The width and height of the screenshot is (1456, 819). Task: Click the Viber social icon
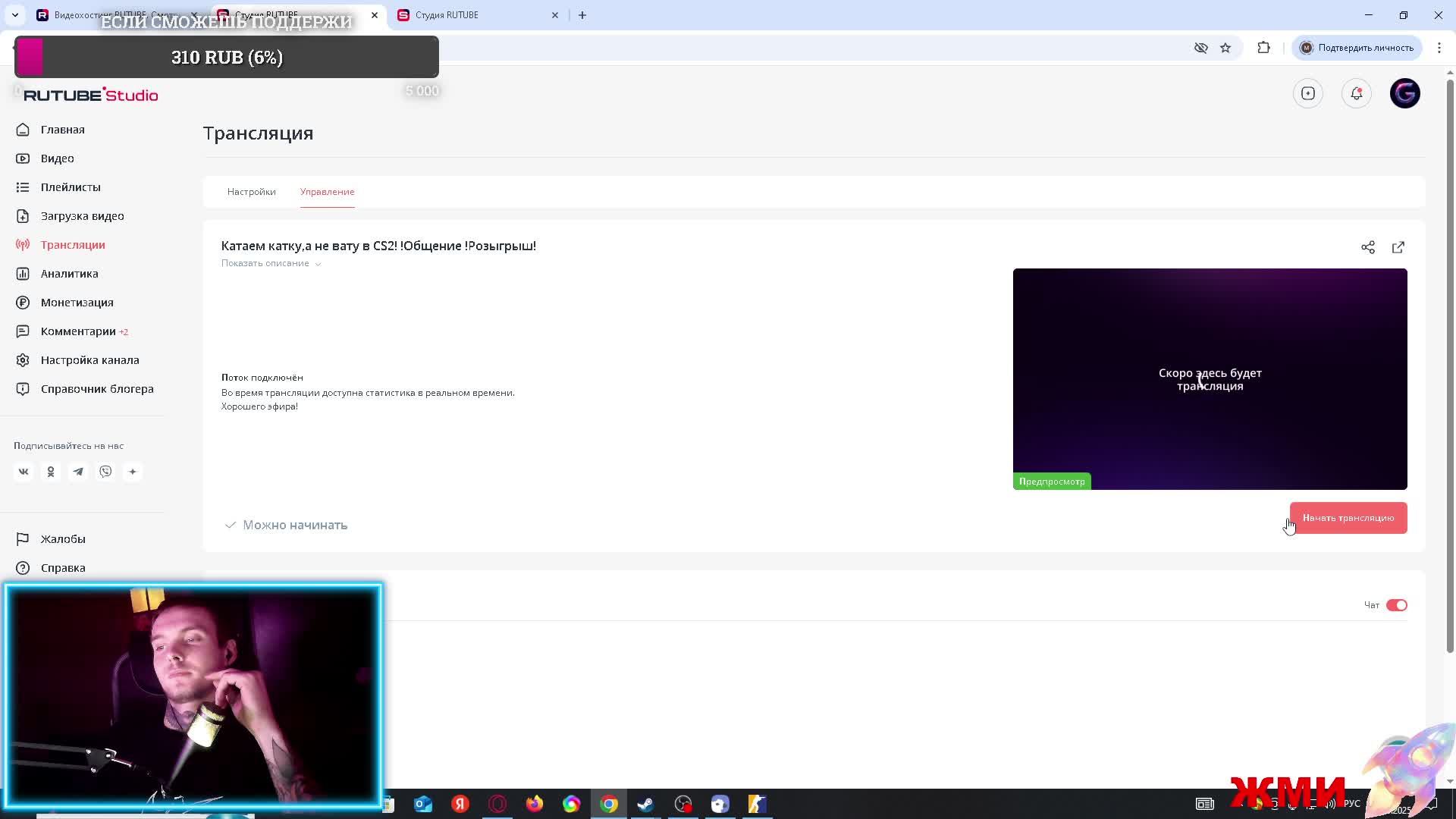105,472
